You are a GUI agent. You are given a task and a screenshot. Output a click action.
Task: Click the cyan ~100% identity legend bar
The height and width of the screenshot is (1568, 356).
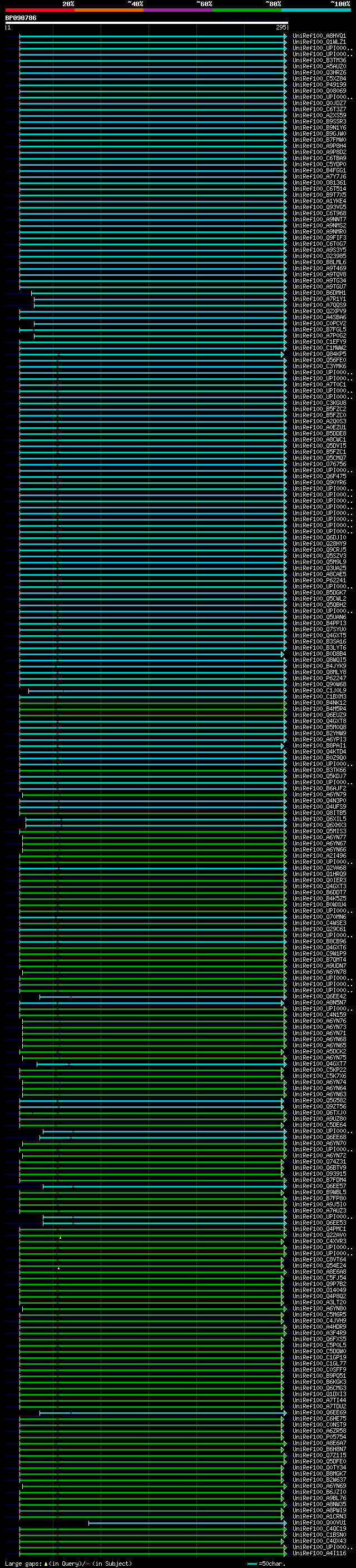(x=316, y=10)
